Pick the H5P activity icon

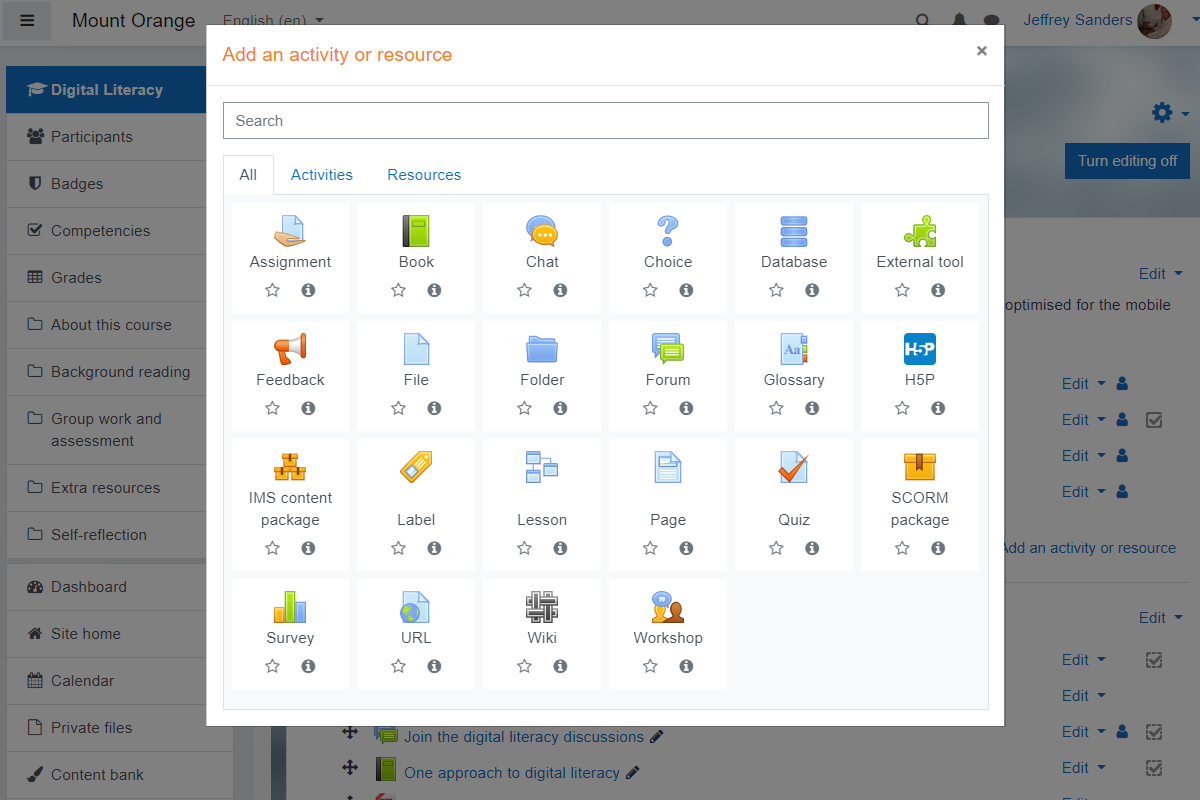(x=919, y=349)
